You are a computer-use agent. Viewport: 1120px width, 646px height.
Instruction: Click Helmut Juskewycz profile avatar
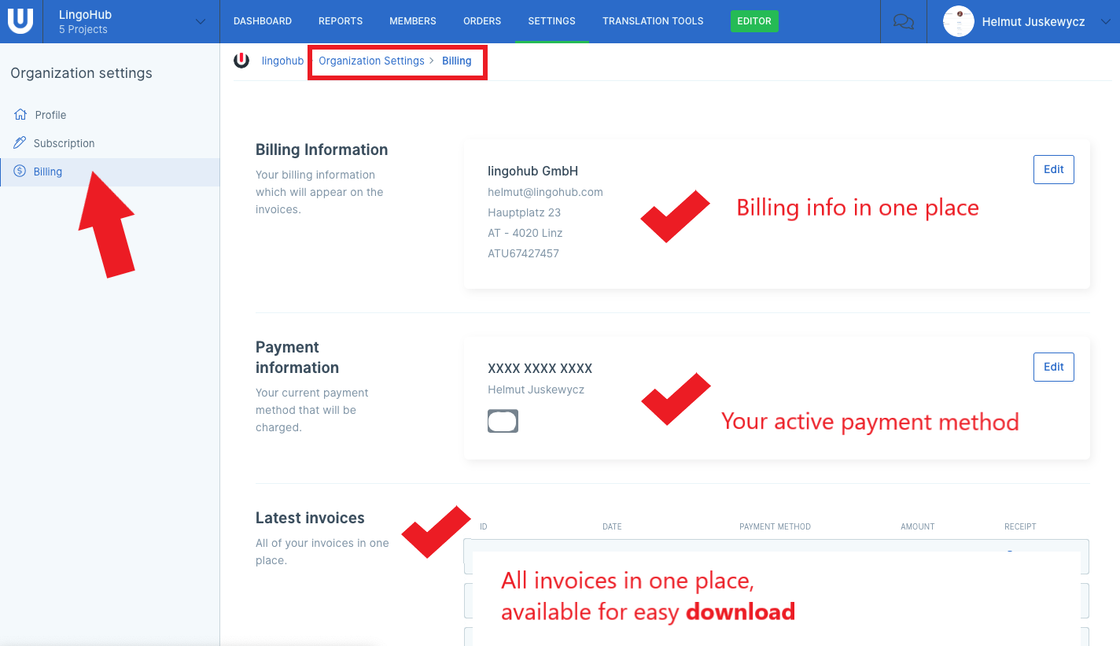point(959,21)
